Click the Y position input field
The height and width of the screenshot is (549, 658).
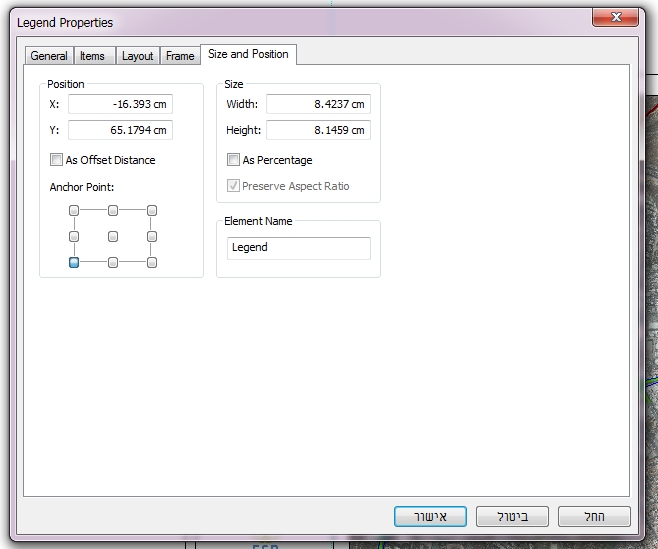click(120, 130)
